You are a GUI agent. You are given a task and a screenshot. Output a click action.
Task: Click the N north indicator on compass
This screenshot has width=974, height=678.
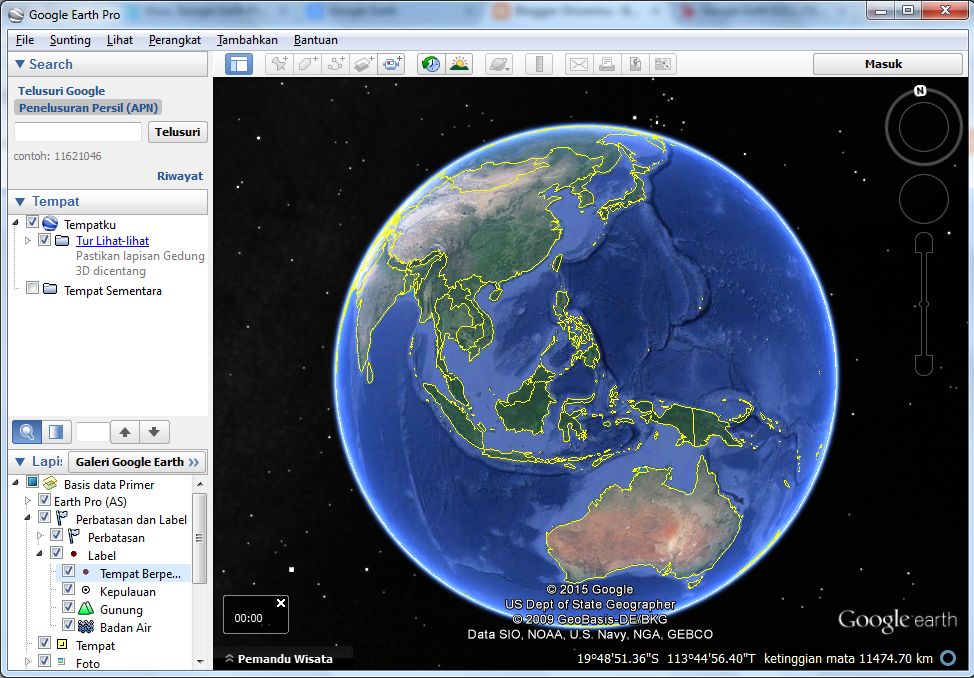point(920,91)
